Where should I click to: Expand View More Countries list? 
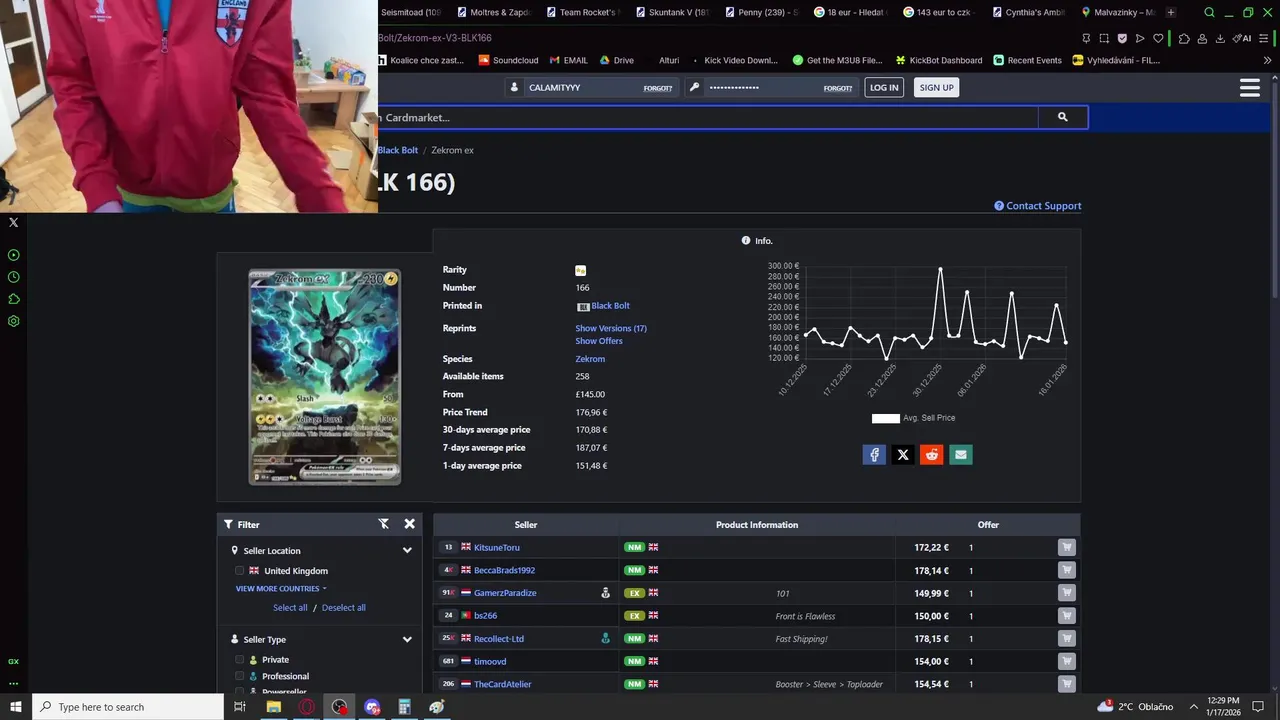tap(281, 589)
